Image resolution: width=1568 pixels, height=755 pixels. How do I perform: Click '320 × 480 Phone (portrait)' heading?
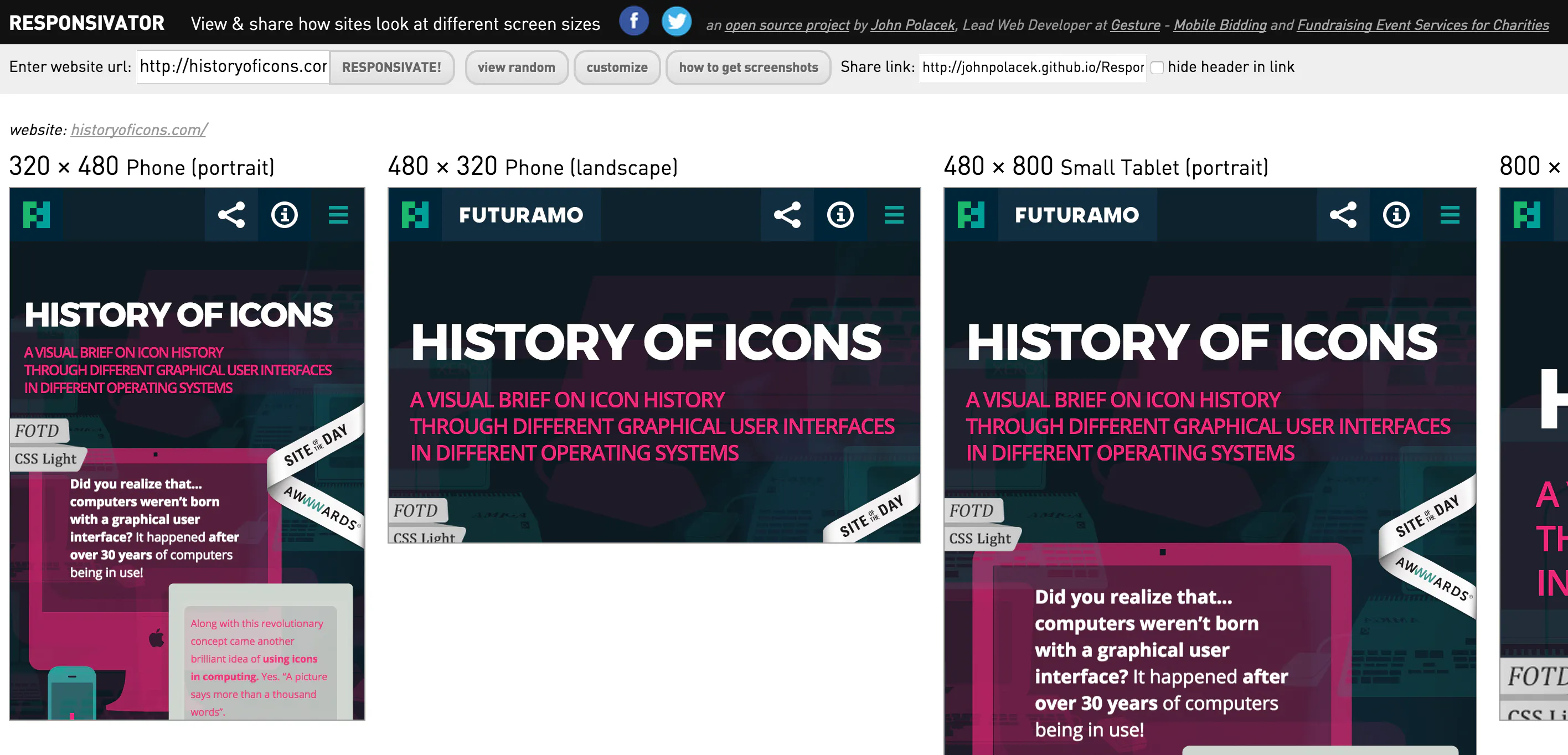[142, 166]
